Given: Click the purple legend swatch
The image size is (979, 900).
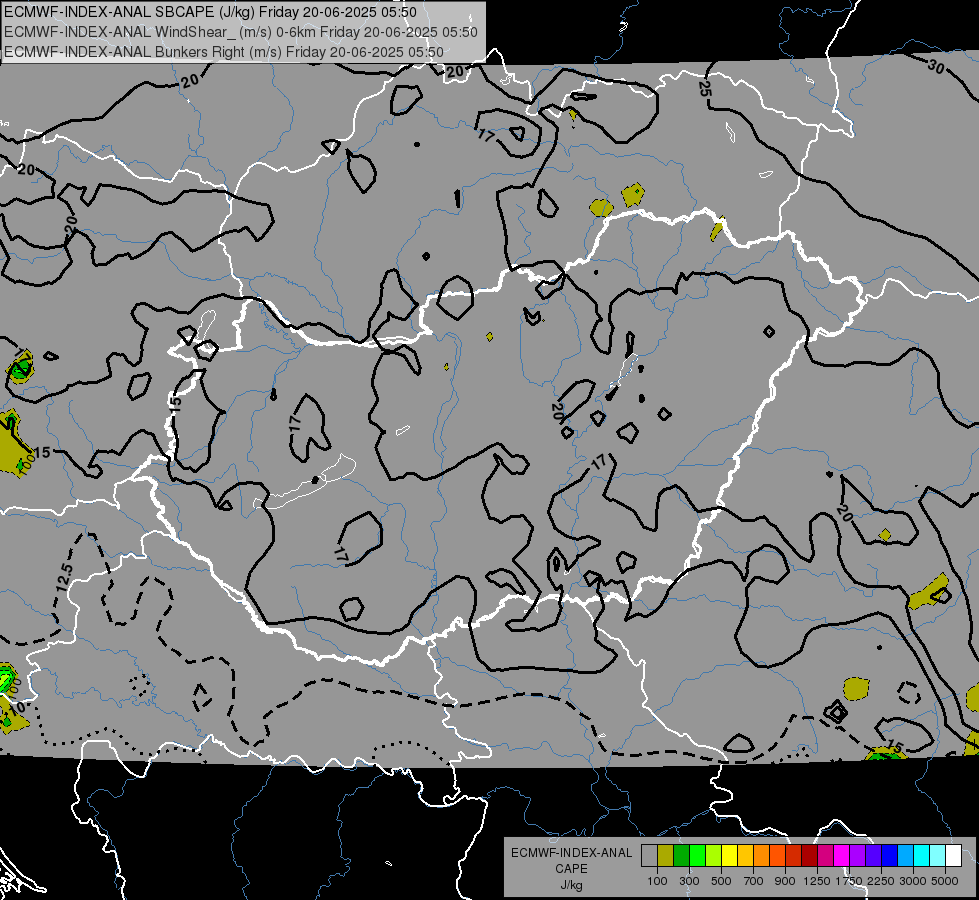Looking at the screenshot, I should 857,856.
